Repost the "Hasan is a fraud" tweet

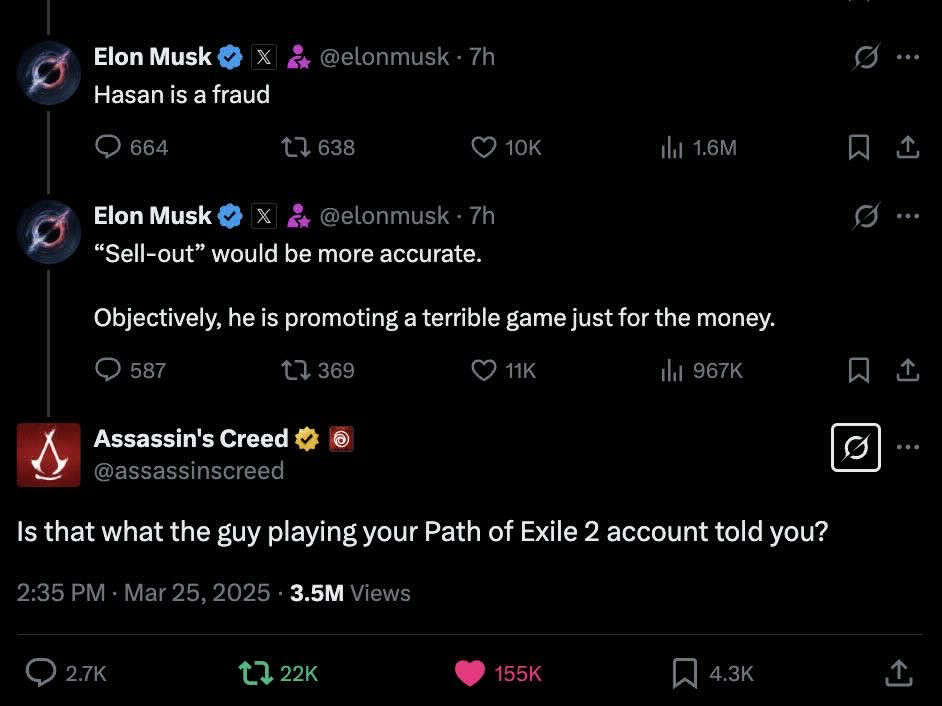point(294,148)
